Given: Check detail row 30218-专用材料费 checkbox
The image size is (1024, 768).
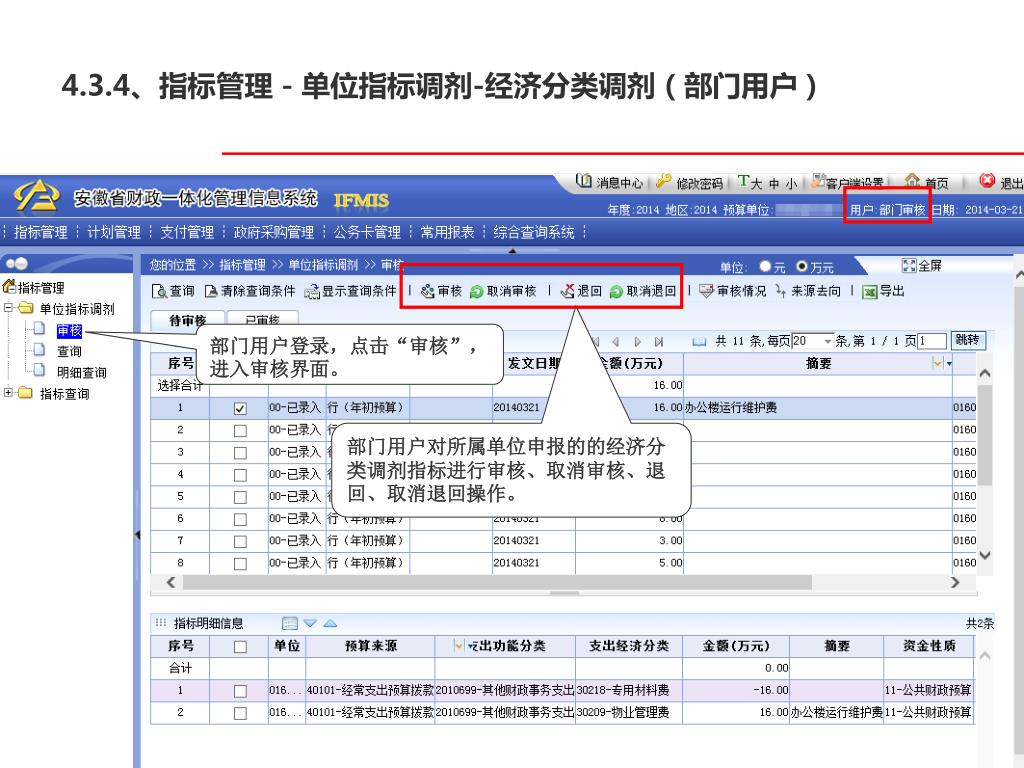Looking at the screenshot, I should [240, 691].
